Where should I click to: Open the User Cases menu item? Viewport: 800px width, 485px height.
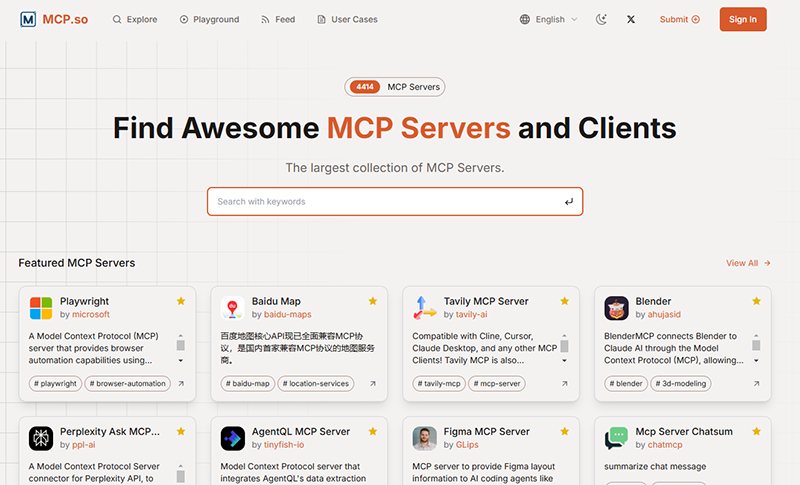tap(347, 19)
